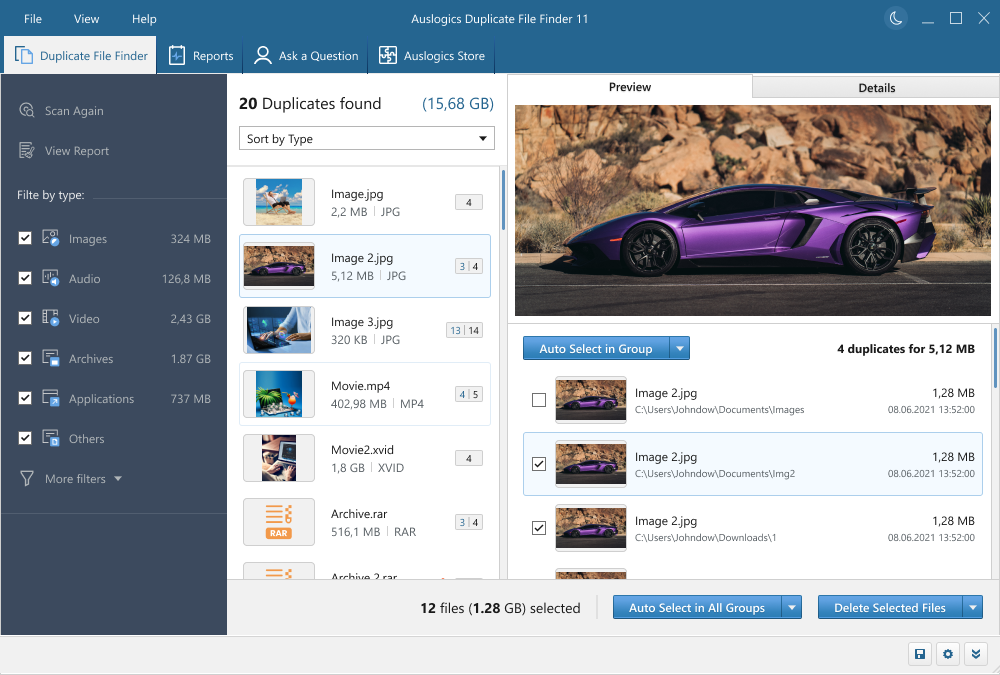Click path C:\Users\Johndow\Downloads\1
The height and width of the screenshot is (675, 1000).
(705, 537)
